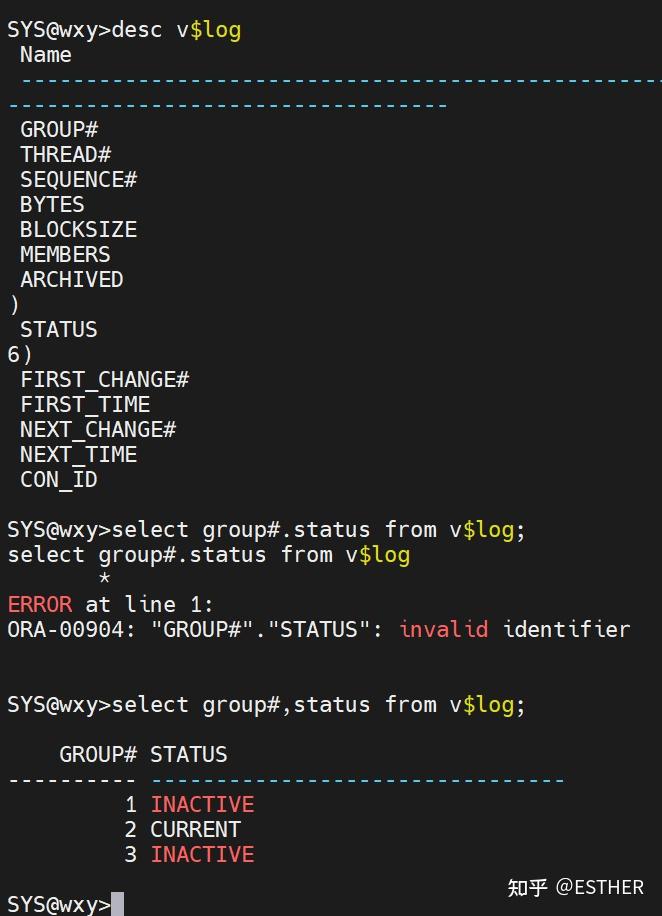662x916 pixels.
Task: Click the 知乎 @ESTHER watermark
Action: 575,887
